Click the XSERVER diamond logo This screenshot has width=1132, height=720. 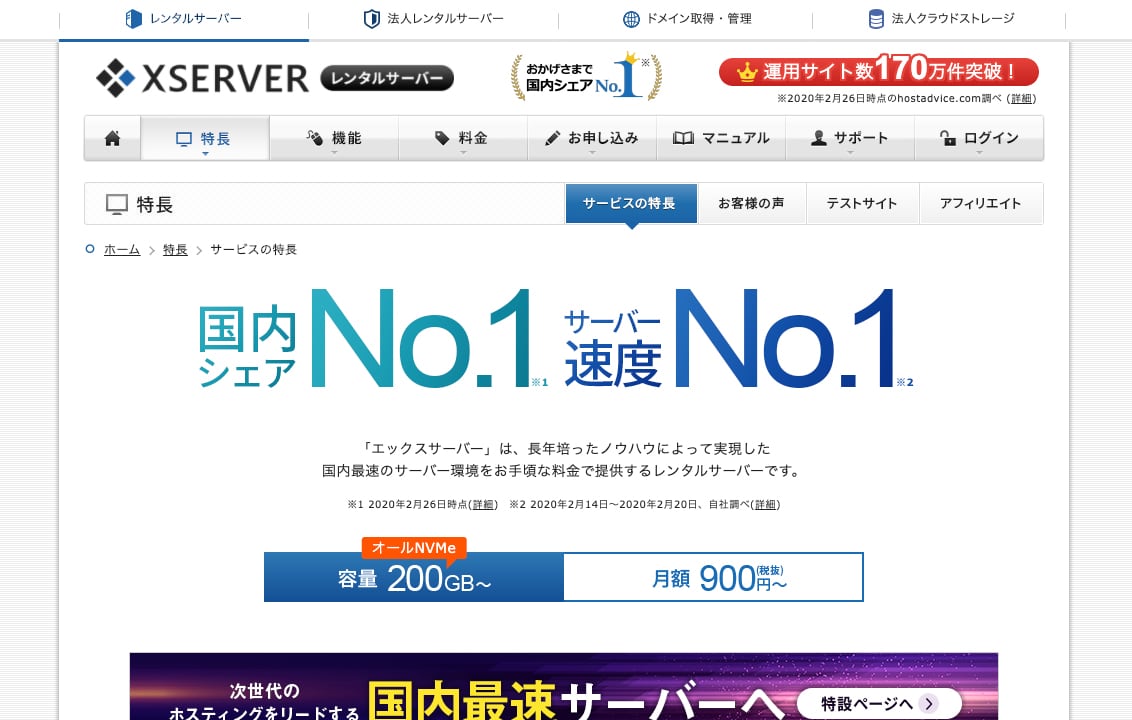[117, 77]
